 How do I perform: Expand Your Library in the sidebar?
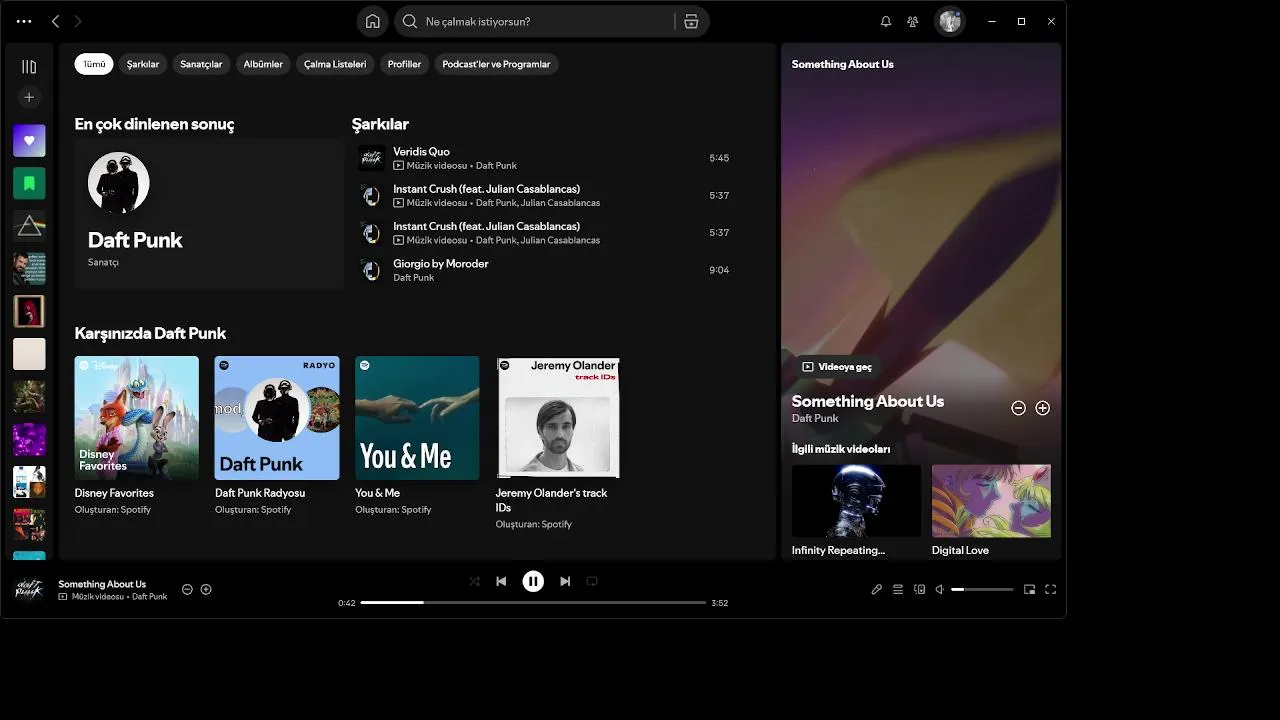(29, 67)
